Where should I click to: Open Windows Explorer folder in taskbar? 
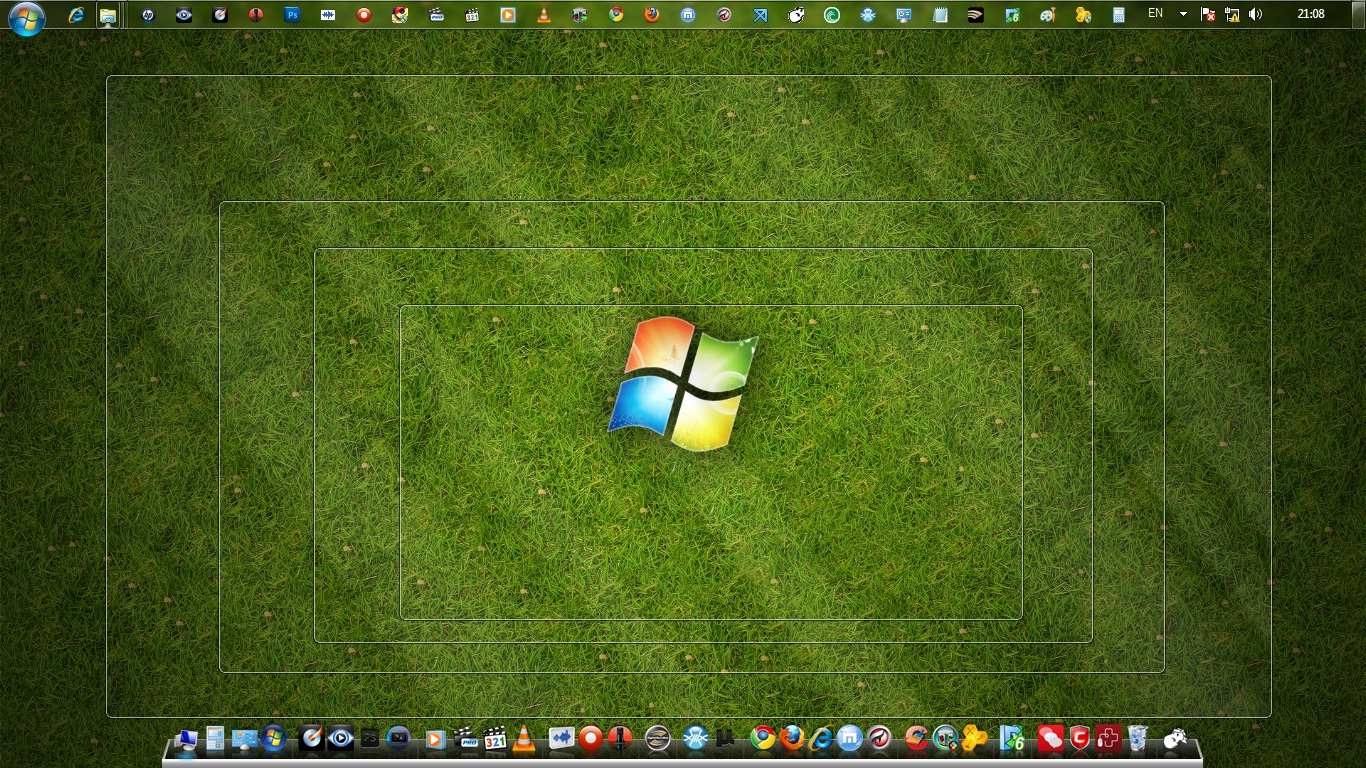(108, 15)
